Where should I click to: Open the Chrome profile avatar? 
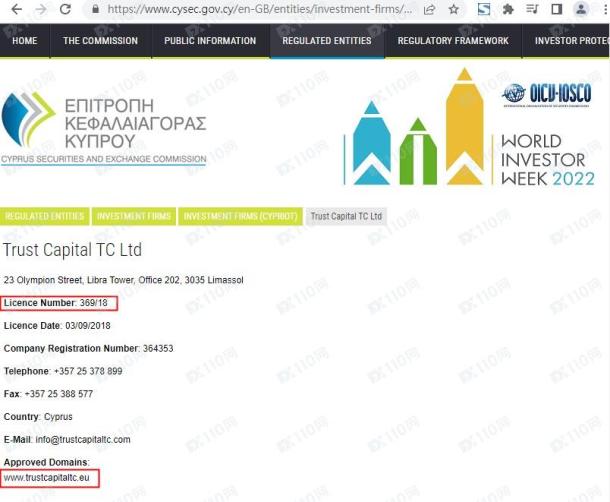tap(581, 9)
